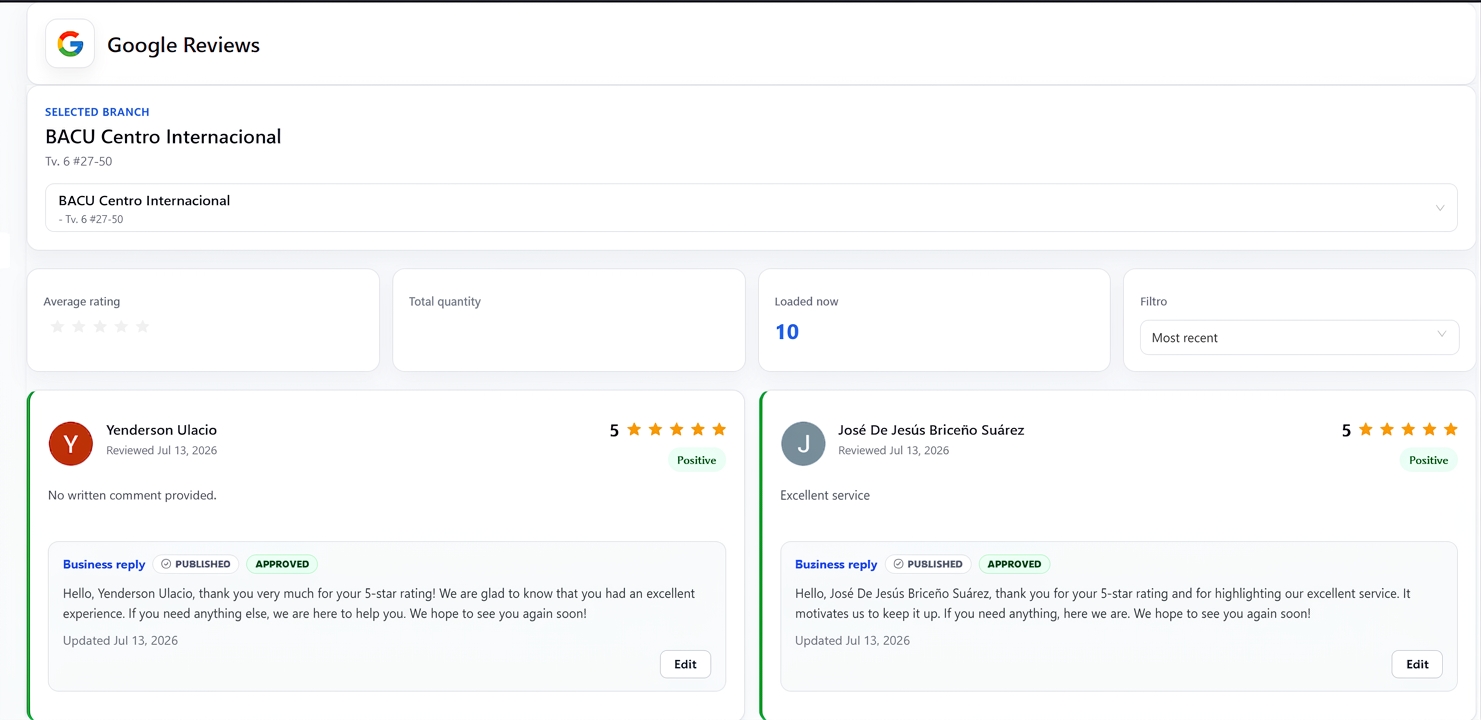Click Business reply label in Yenderson's card
Screen dimensions: 1481x720
point(104,564)
